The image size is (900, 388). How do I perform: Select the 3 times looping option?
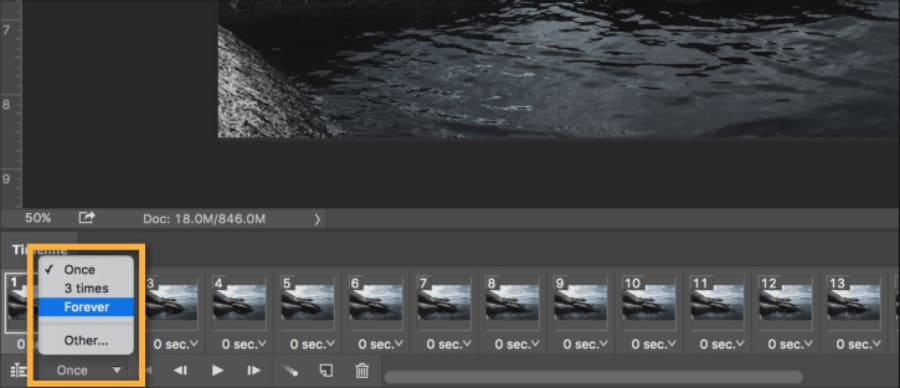(x=86, y=288)
